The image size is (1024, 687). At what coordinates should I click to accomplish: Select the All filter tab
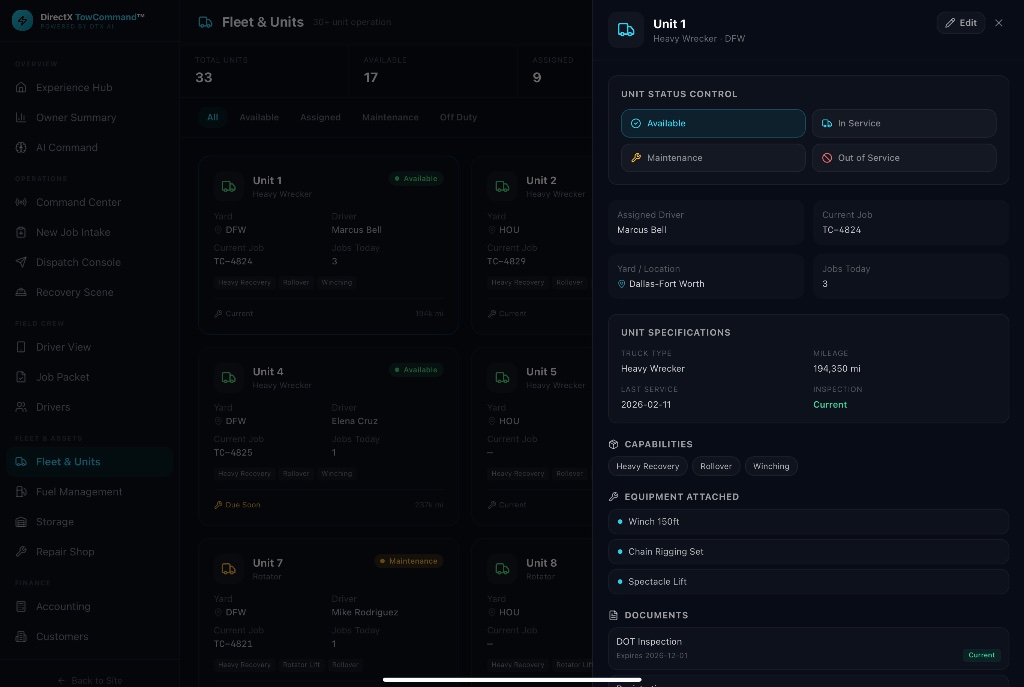click(x=213, y=118)
